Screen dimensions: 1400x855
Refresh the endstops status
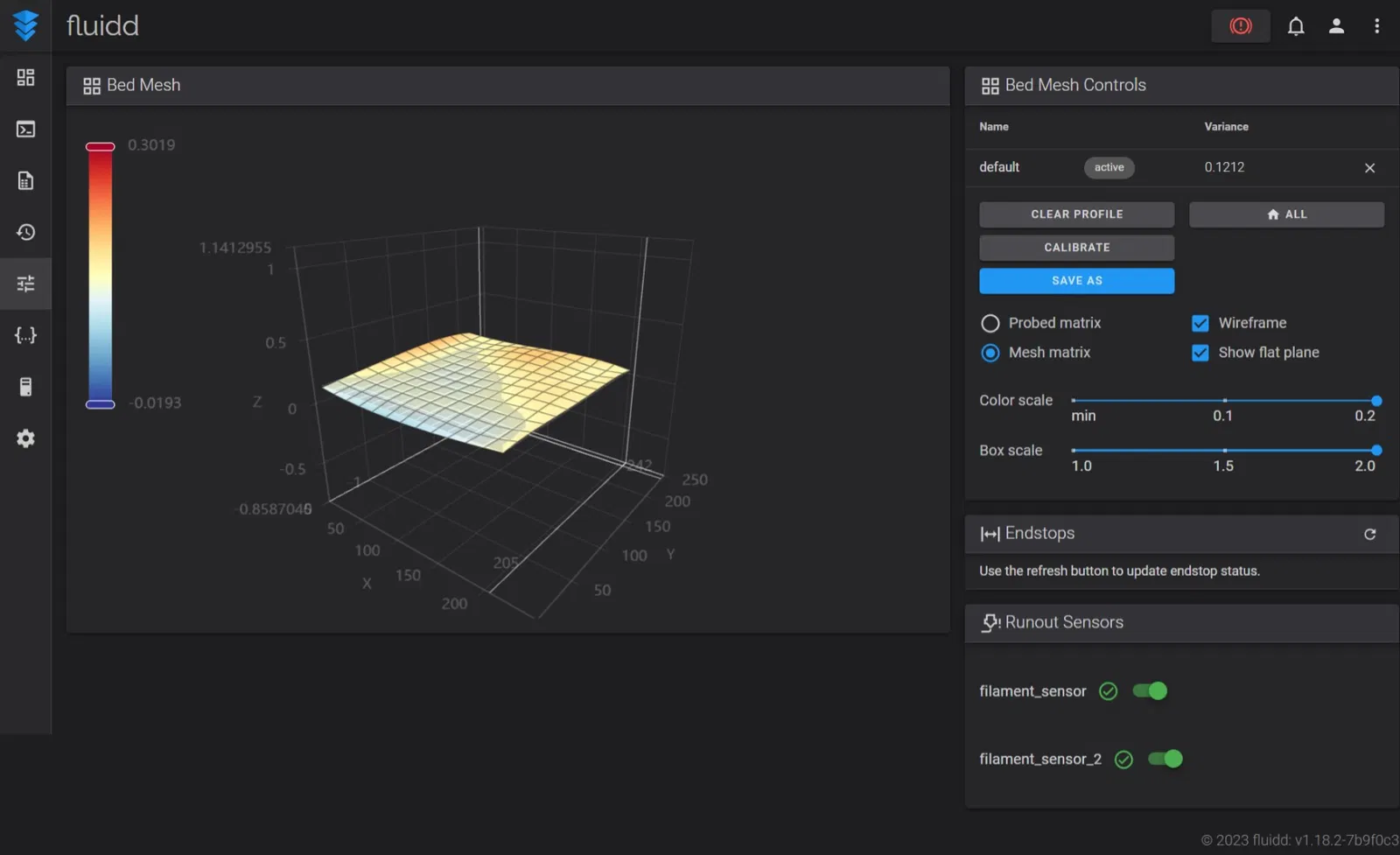[x=1370, y=534]
